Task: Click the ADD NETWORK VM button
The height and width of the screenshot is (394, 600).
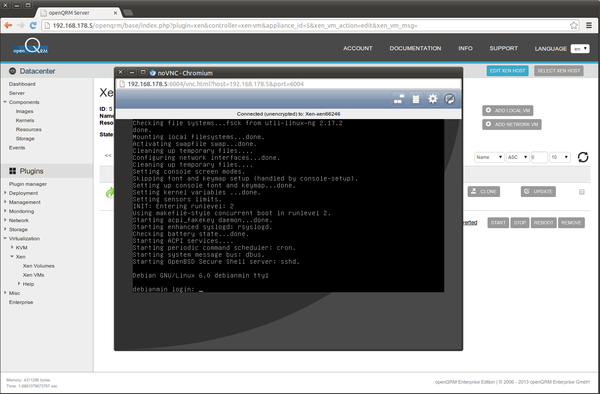Action: pos(512,124)
